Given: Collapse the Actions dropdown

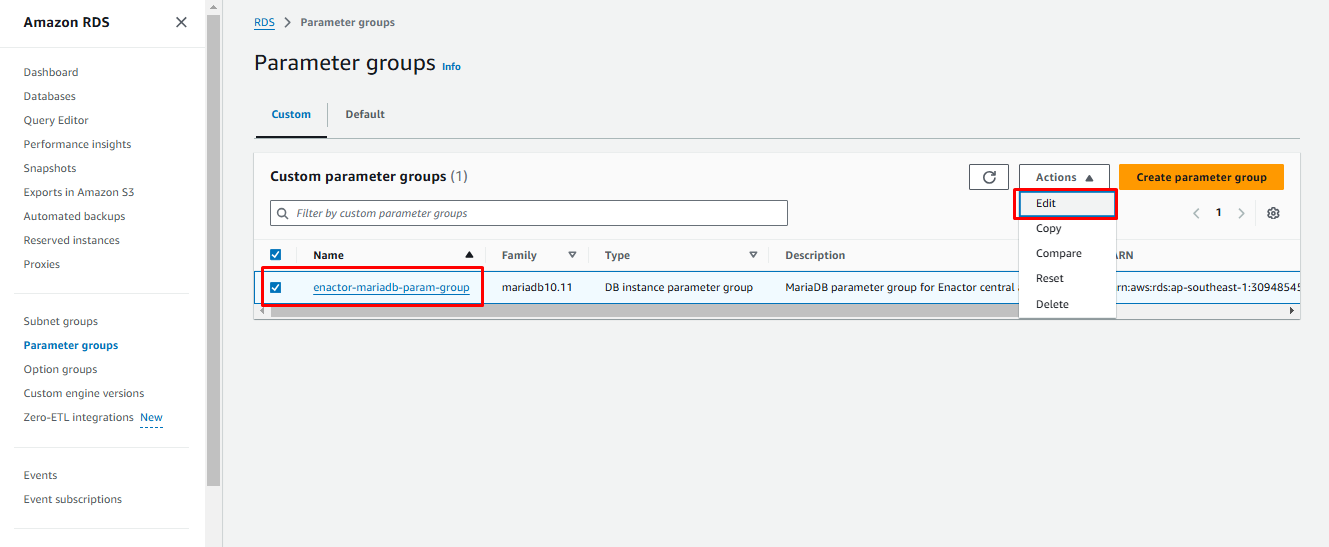Looking at the screenshot, I should point(1064,177).
